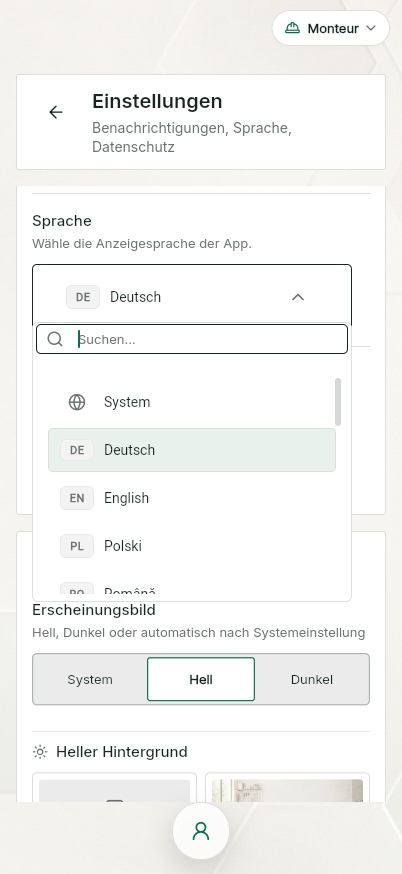Click the globe icon next to System

point(77,402)
